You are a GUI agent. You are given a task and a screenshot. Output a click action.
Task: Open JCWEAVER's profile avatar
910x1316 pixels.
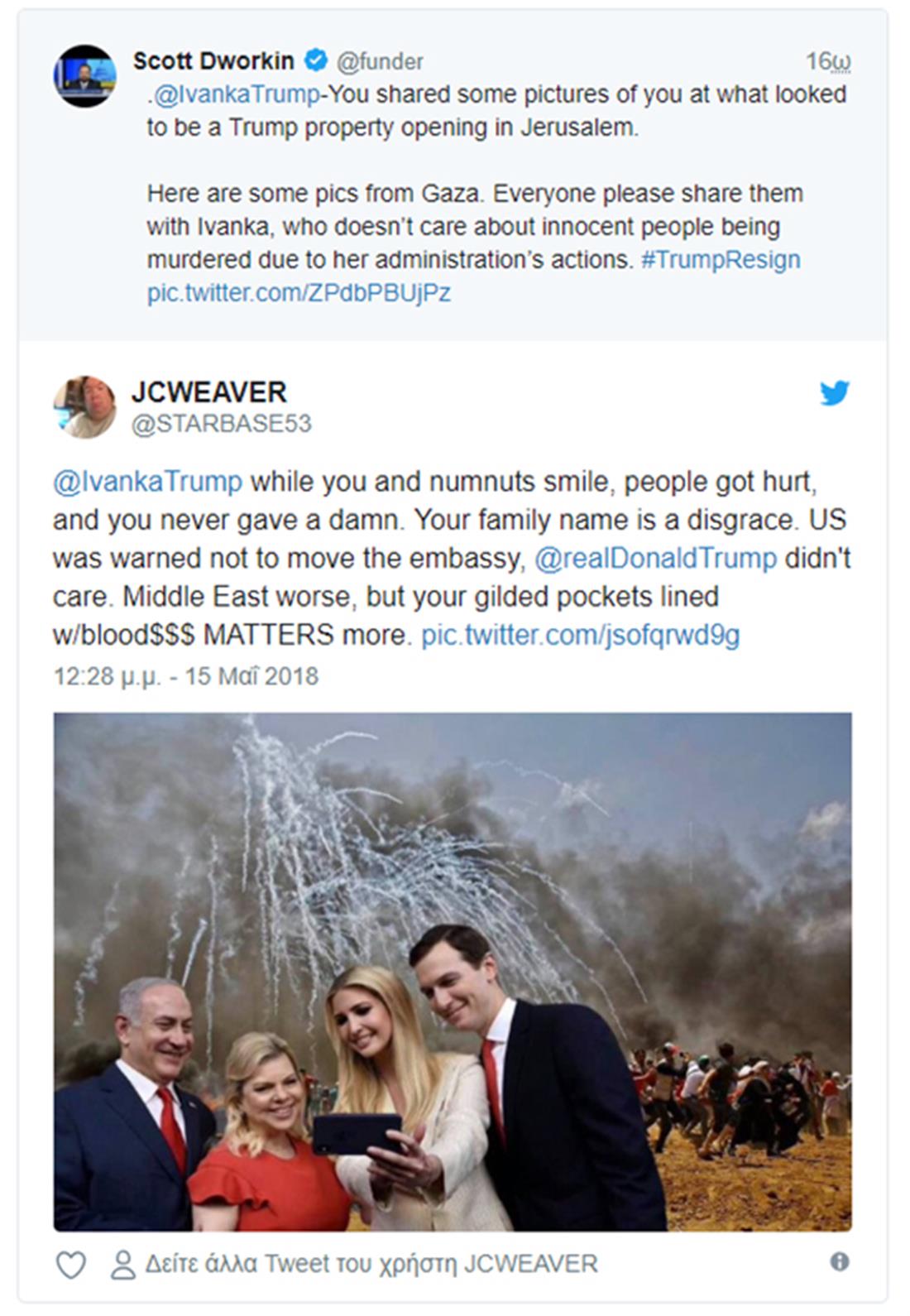[x=84, y=407]
